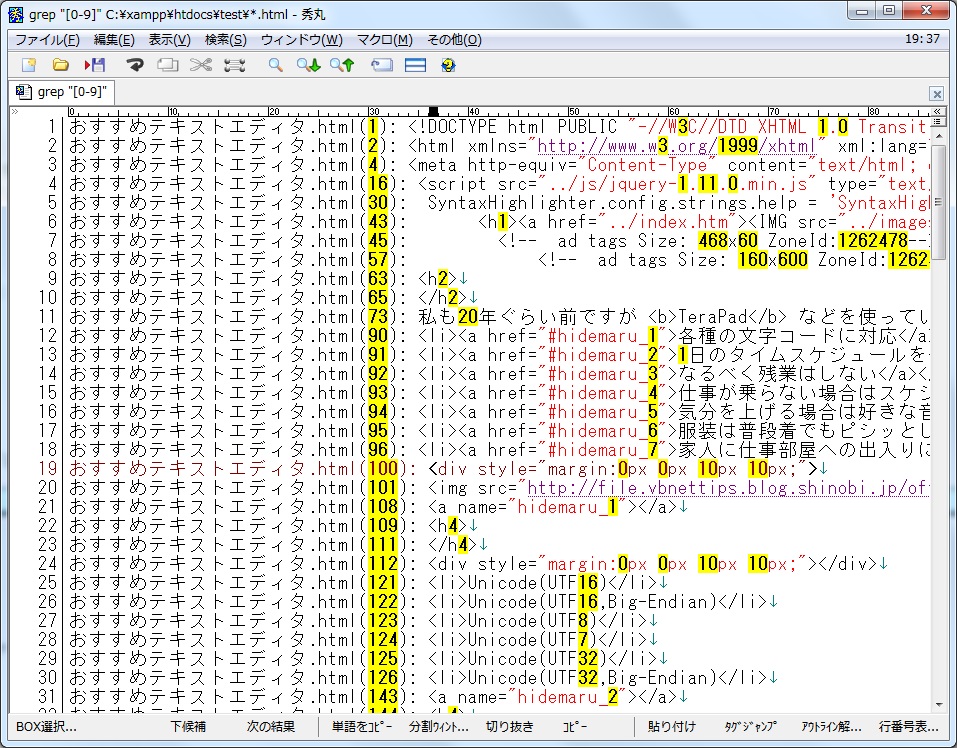957x748 pixels.
Task: Click the line number 31 in the gutter
Action: coord(47,697)
